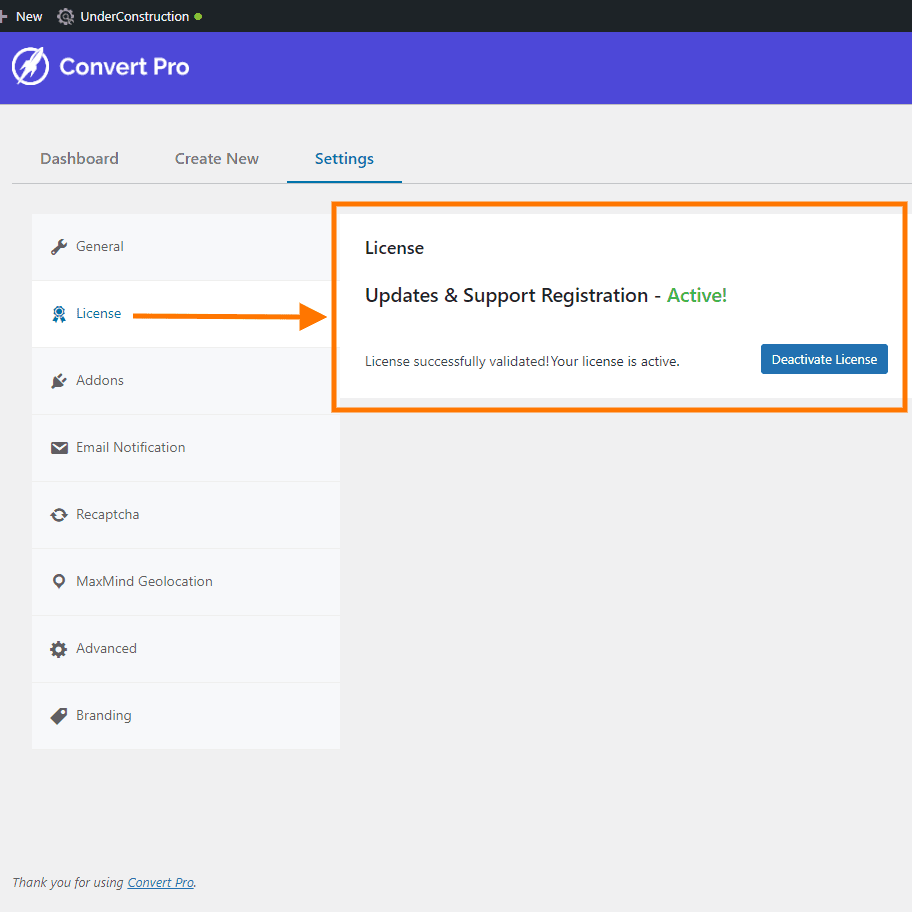The image size is (912, 912).
Task: Select the Settings tab
Action: point(344,159)
